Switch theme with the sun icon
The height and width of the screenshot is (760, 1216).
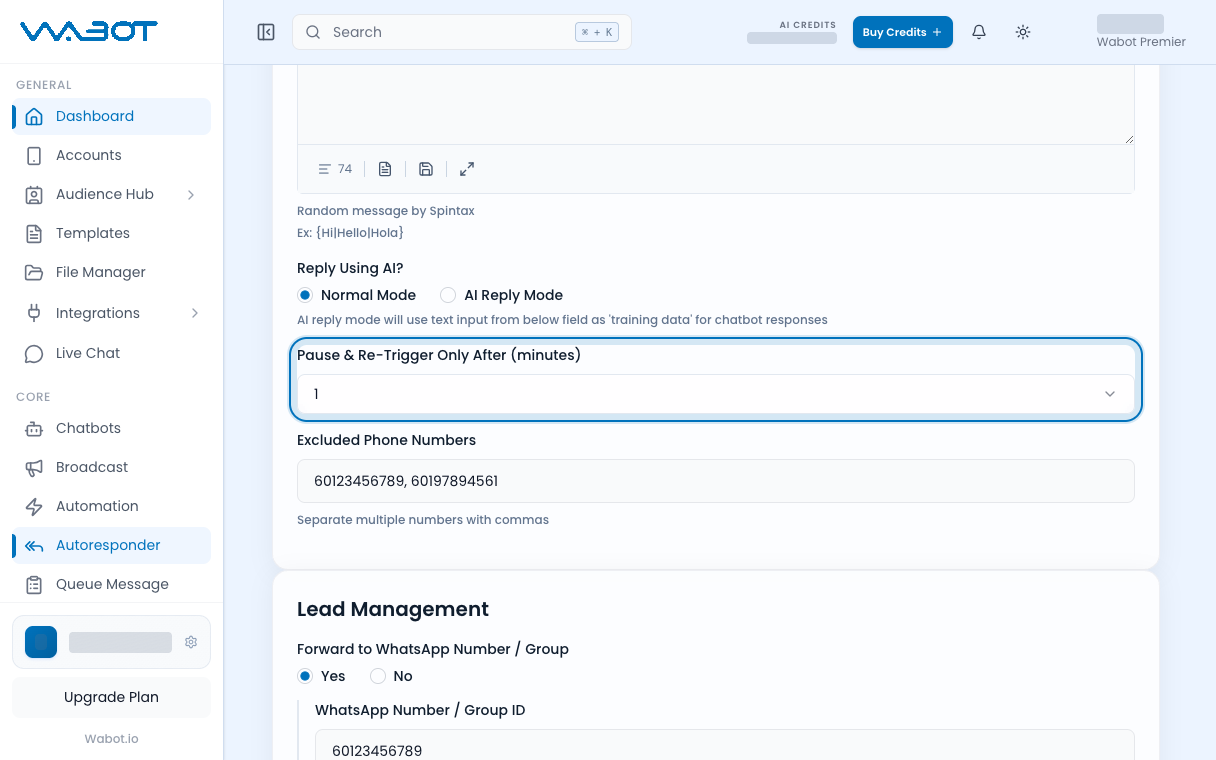(x=1023, y=32)
